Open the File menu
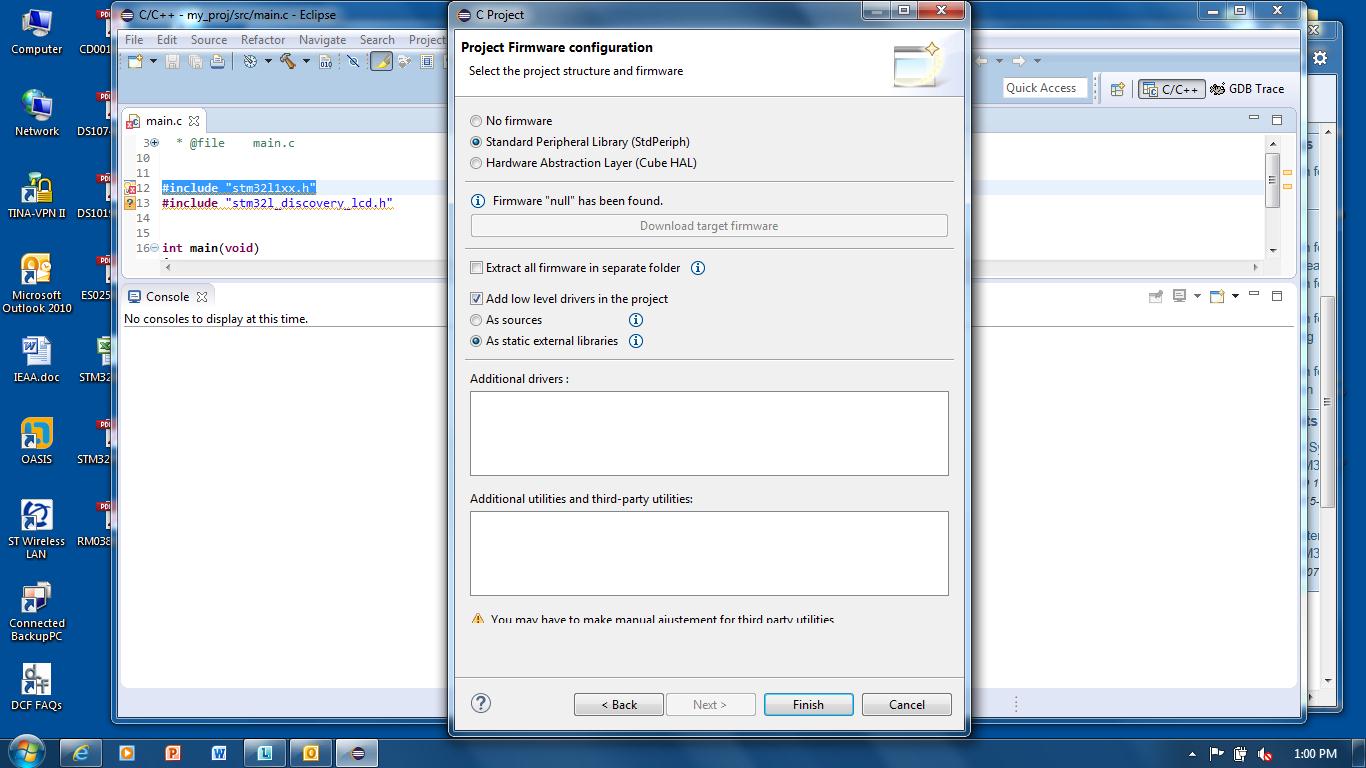This screenshot has width=1366, height=768. click(x=134, y=40)
